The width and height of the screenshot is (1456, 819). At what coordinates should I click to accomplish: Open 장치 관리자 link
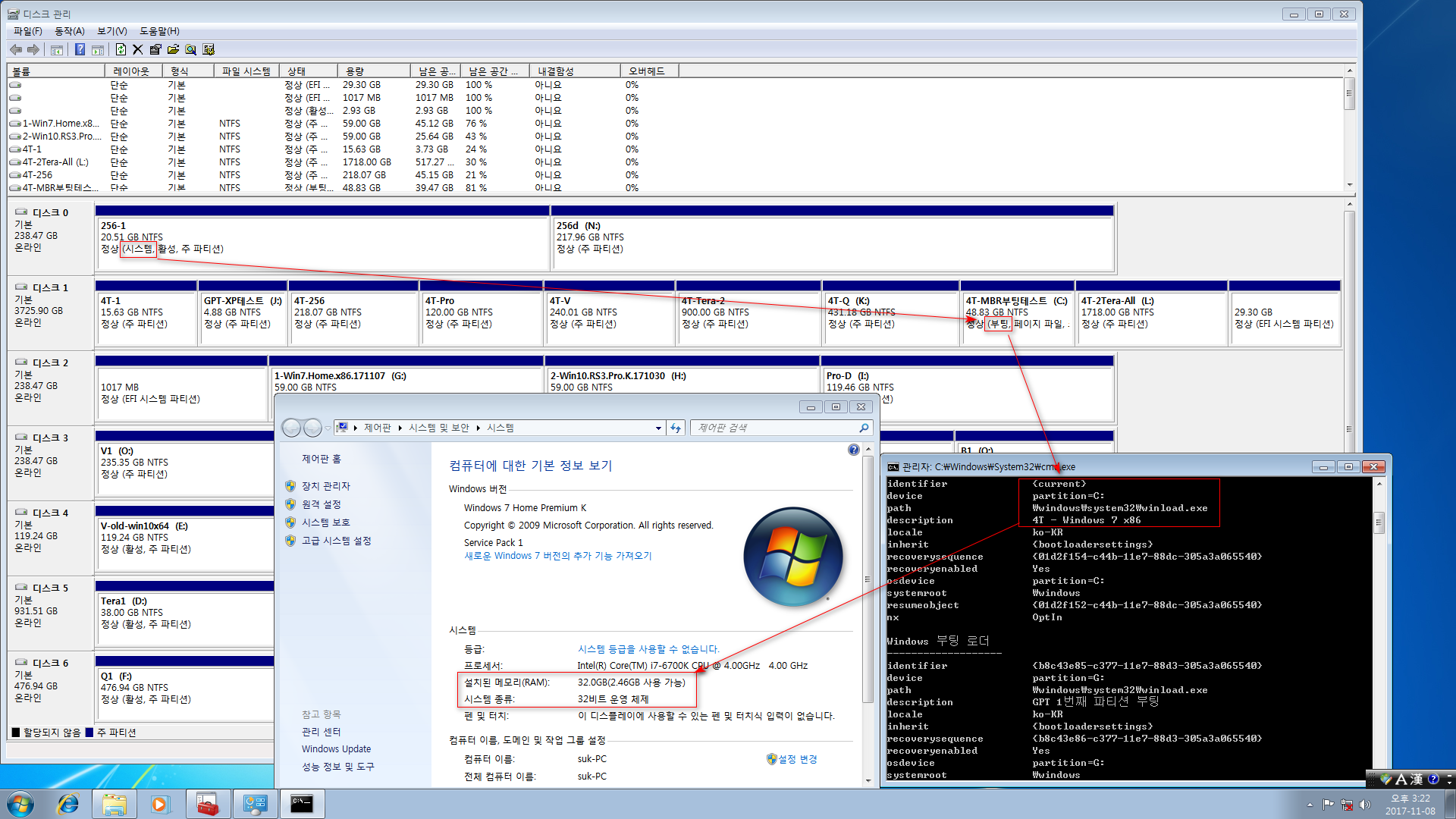[326, 486]
